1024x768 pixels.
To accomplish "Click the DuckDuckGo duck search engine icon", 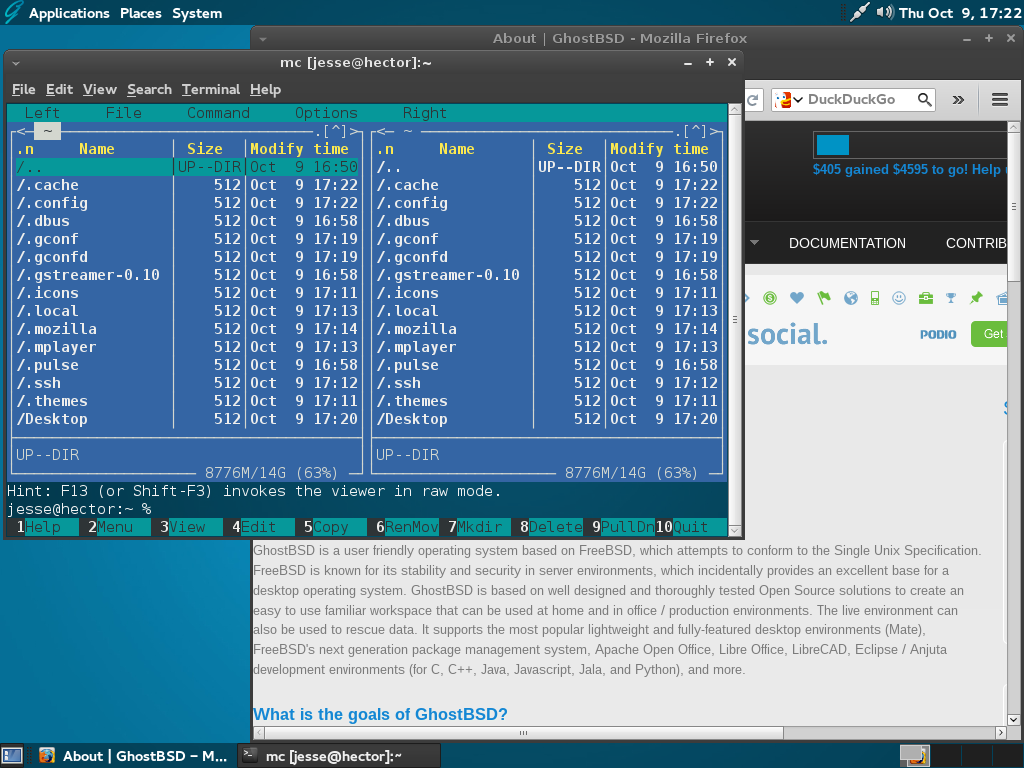I will pyautogui.click(x=782, y=99).
